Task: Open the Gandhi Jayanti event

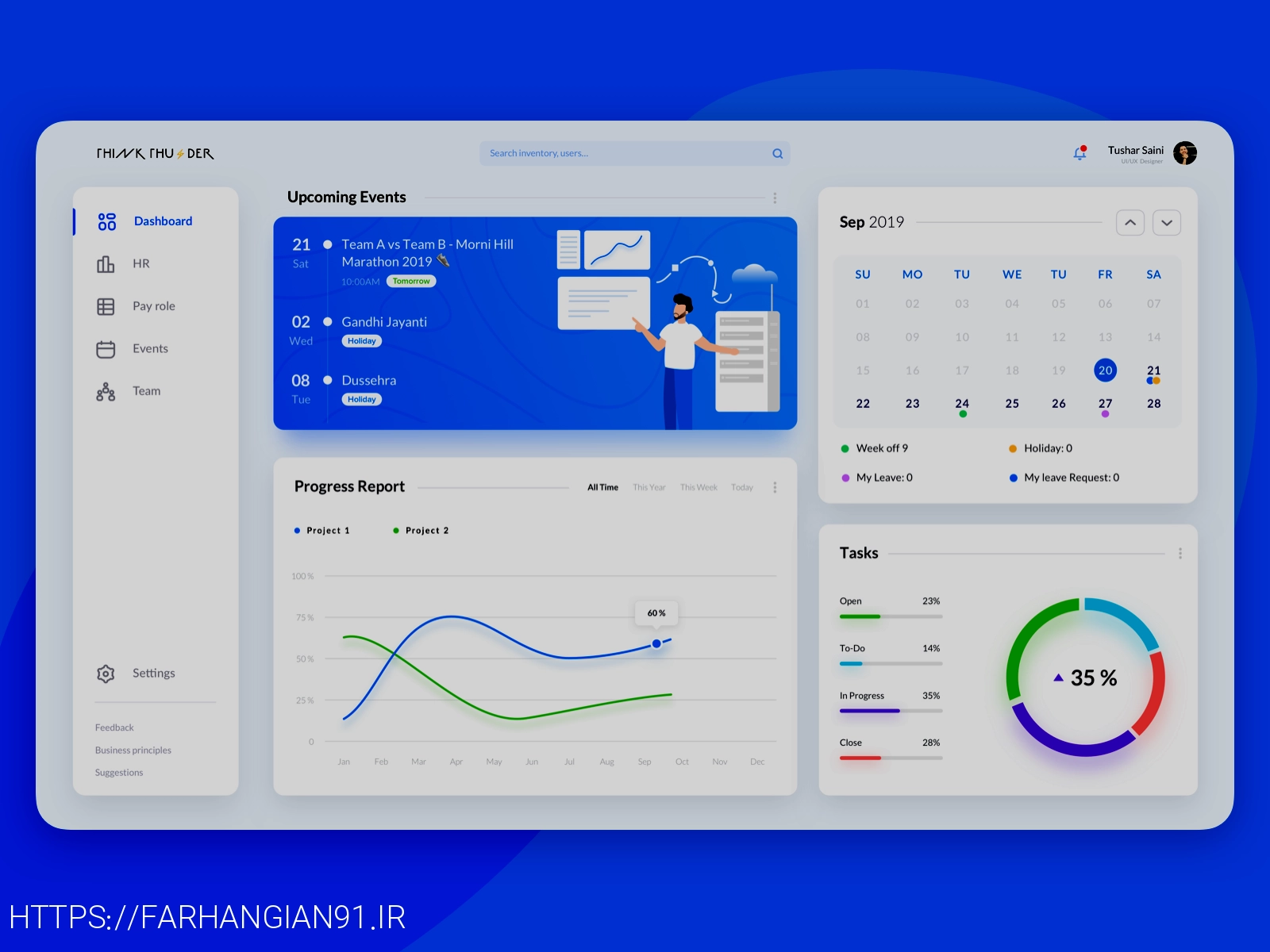Action: [384, 322]
